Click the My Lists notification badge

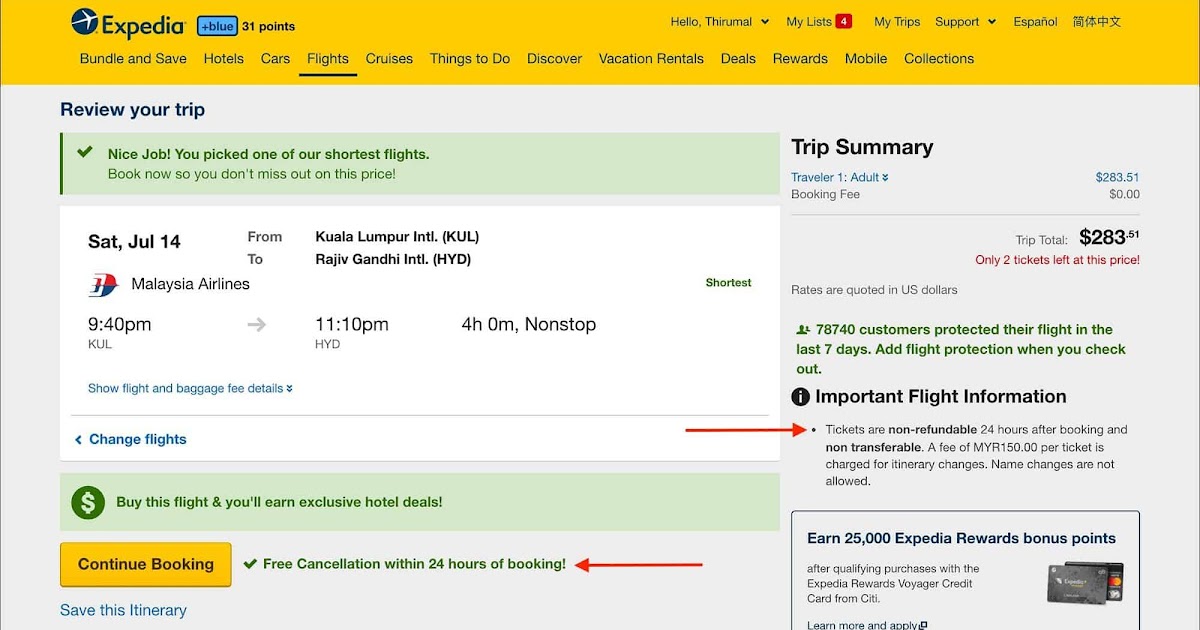pos(844,21)
